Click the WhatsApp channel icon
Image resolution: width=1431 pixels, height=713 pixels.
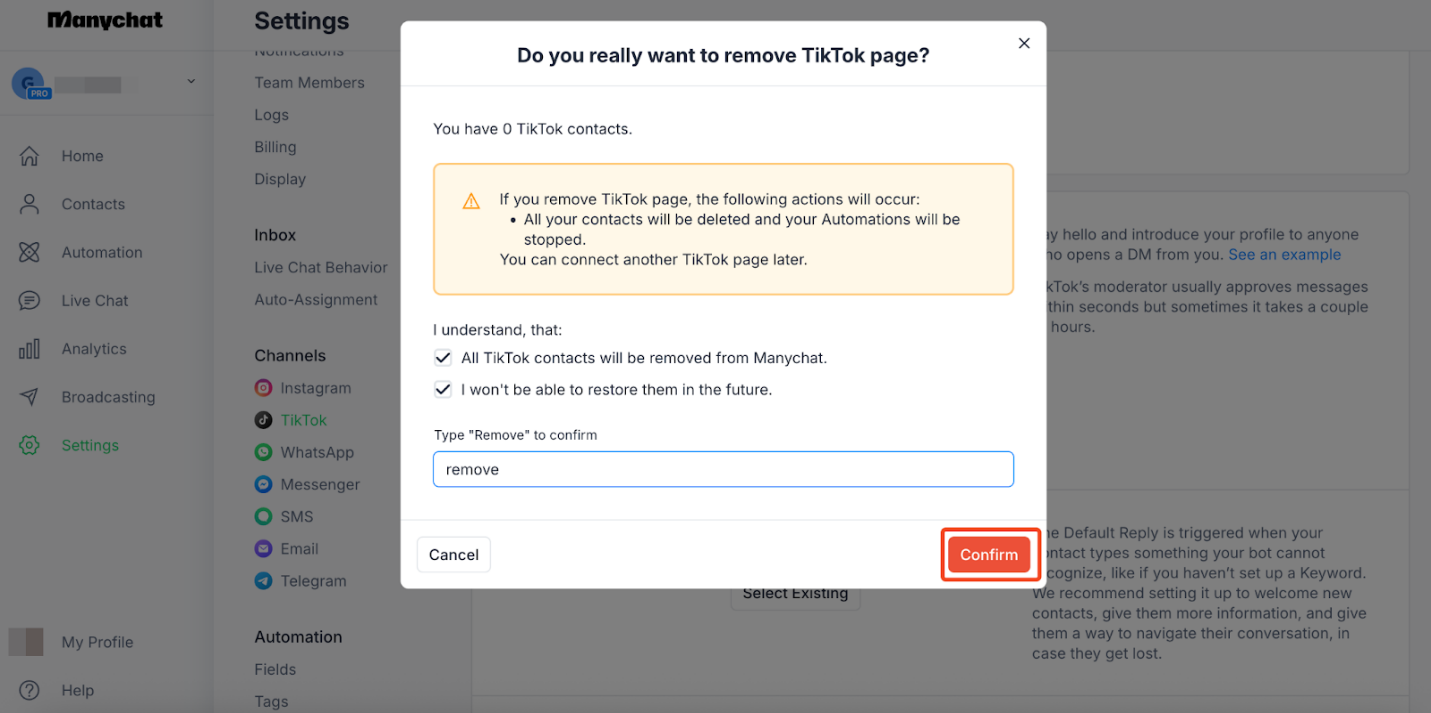click(263, 452)
